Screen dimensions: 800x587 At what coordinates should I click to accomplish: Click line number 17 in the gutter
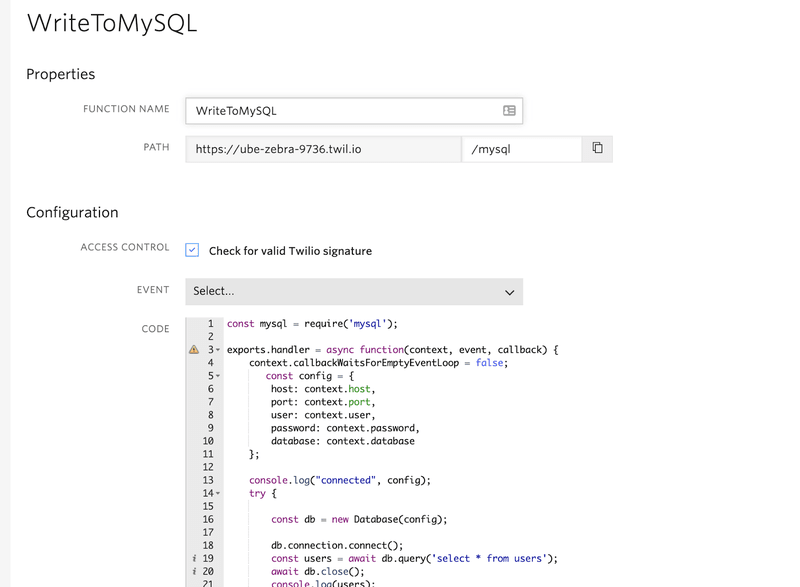tap(208, 532)
